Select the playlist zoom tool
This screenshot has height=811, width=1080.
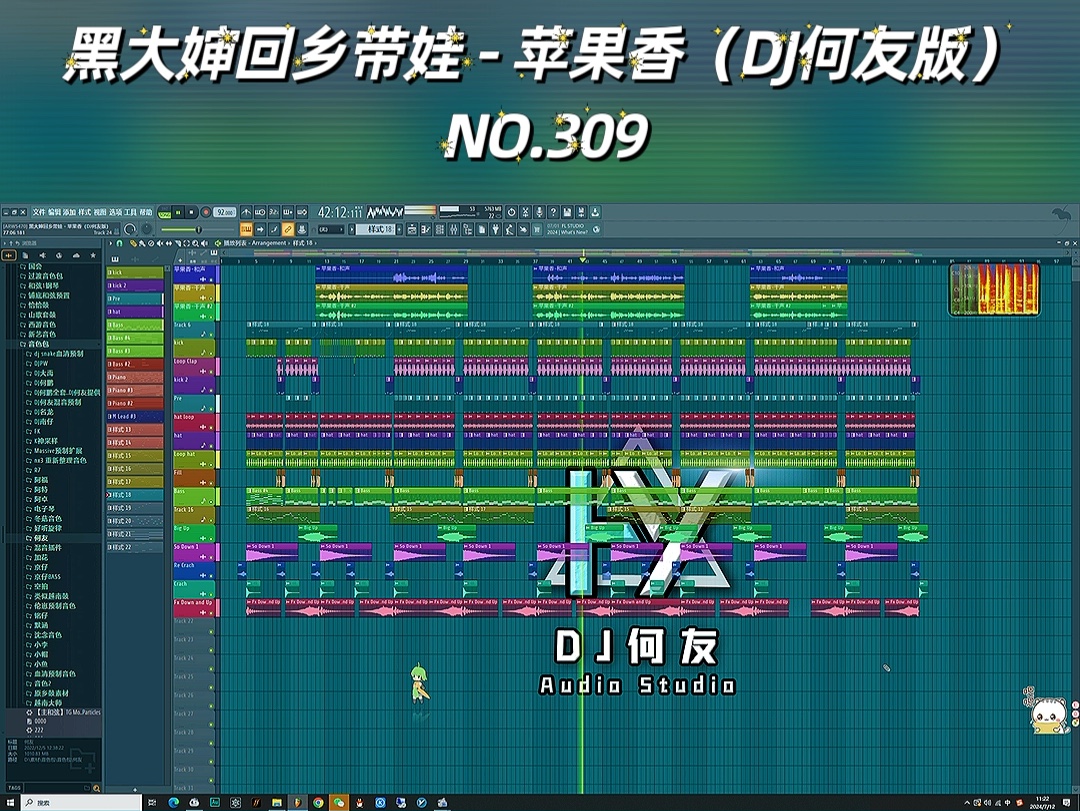point(196,243)
